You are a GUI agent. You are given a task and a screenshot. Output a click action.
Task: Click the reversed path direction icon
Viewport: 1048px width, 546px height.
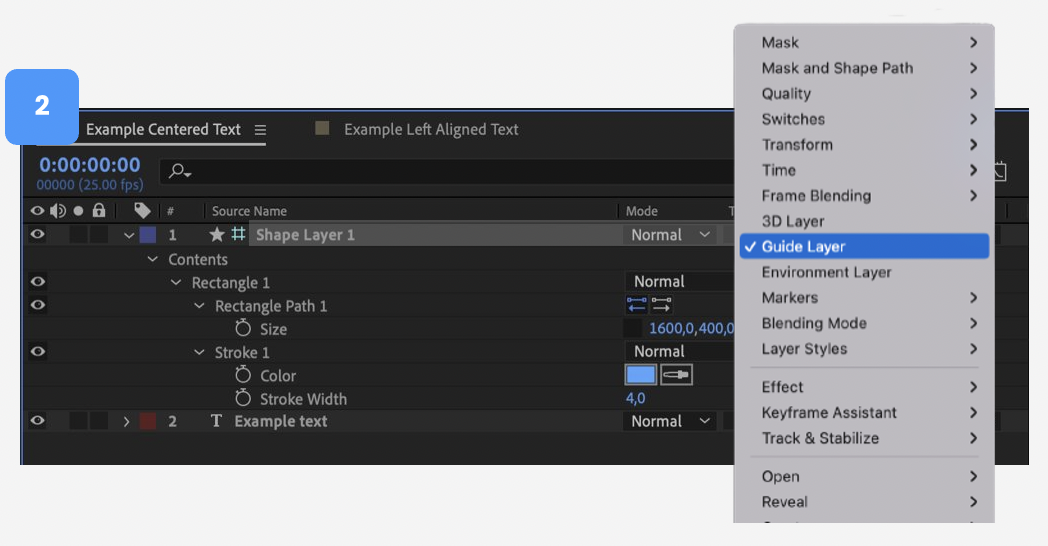pyautogui.click(x=662, y=305)
